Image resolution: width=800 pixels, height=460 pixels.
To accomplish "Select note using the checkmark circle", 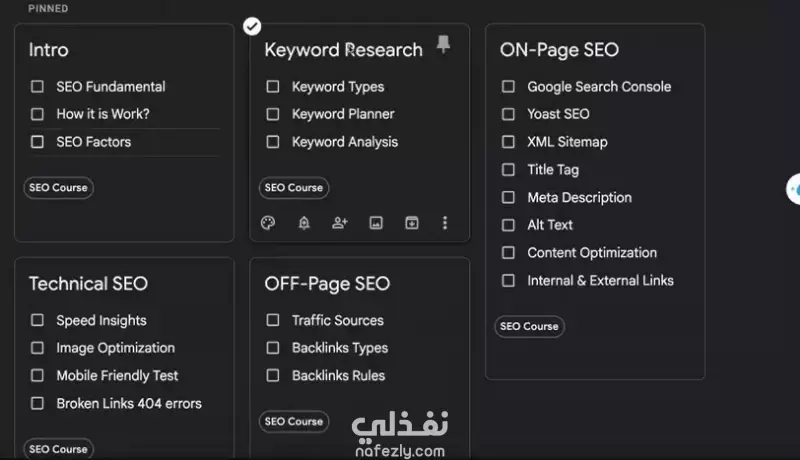I will (252, 26).
